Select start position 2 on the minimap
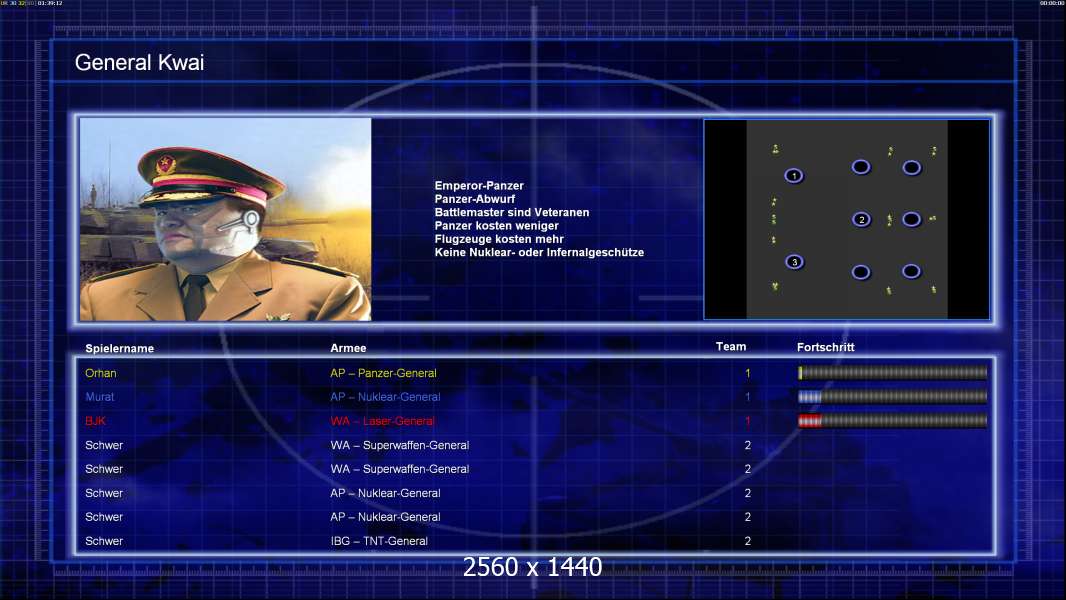 (x=861, y=219)
